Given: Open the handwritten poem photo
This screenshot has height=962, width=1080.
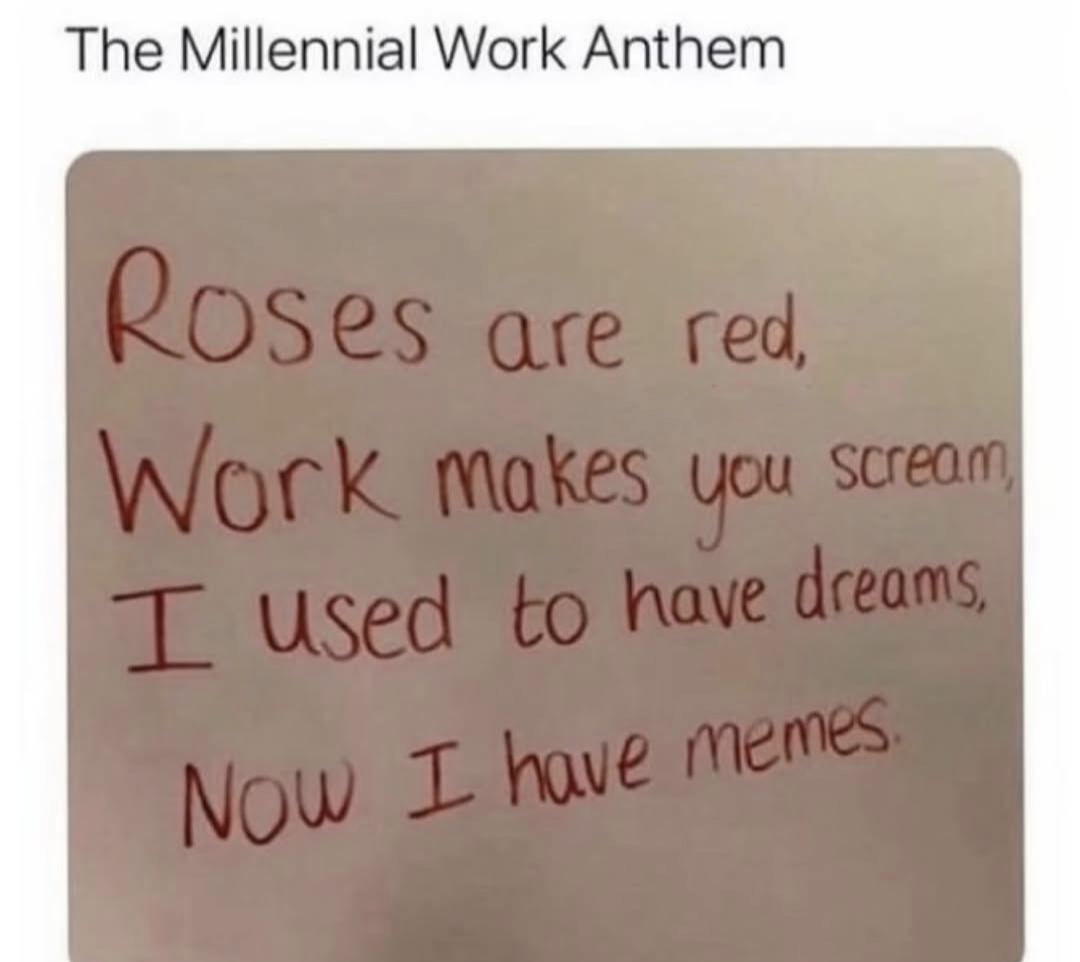Looking at the screenshot, I should coord(543,554).
